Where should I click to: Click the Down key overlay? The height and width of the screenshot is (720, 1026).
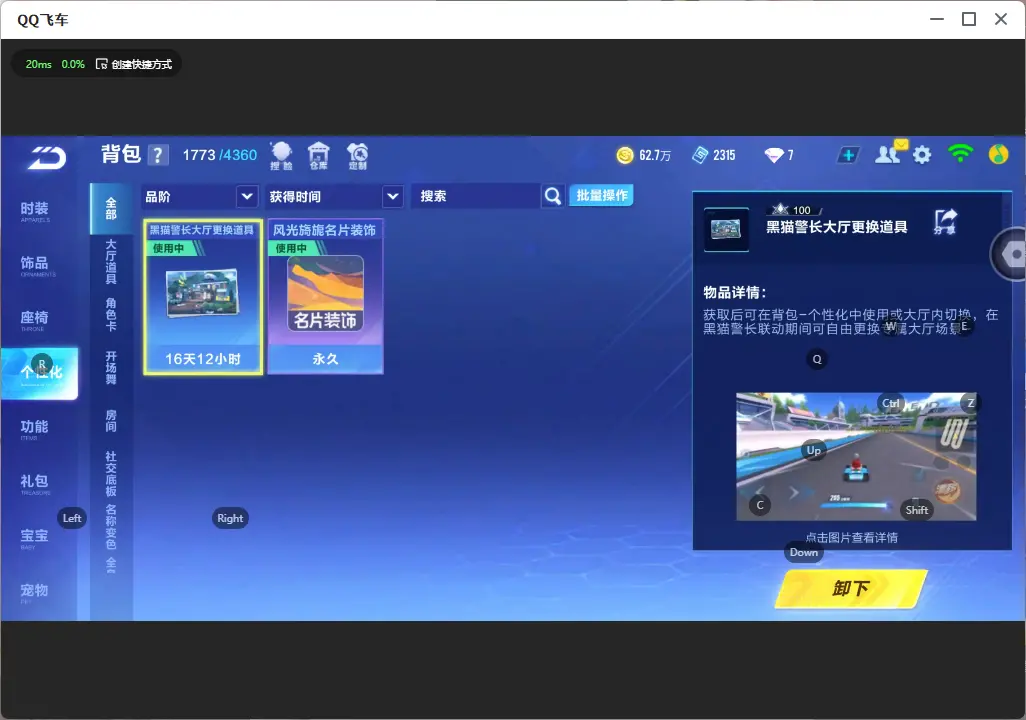coord(804,552)
